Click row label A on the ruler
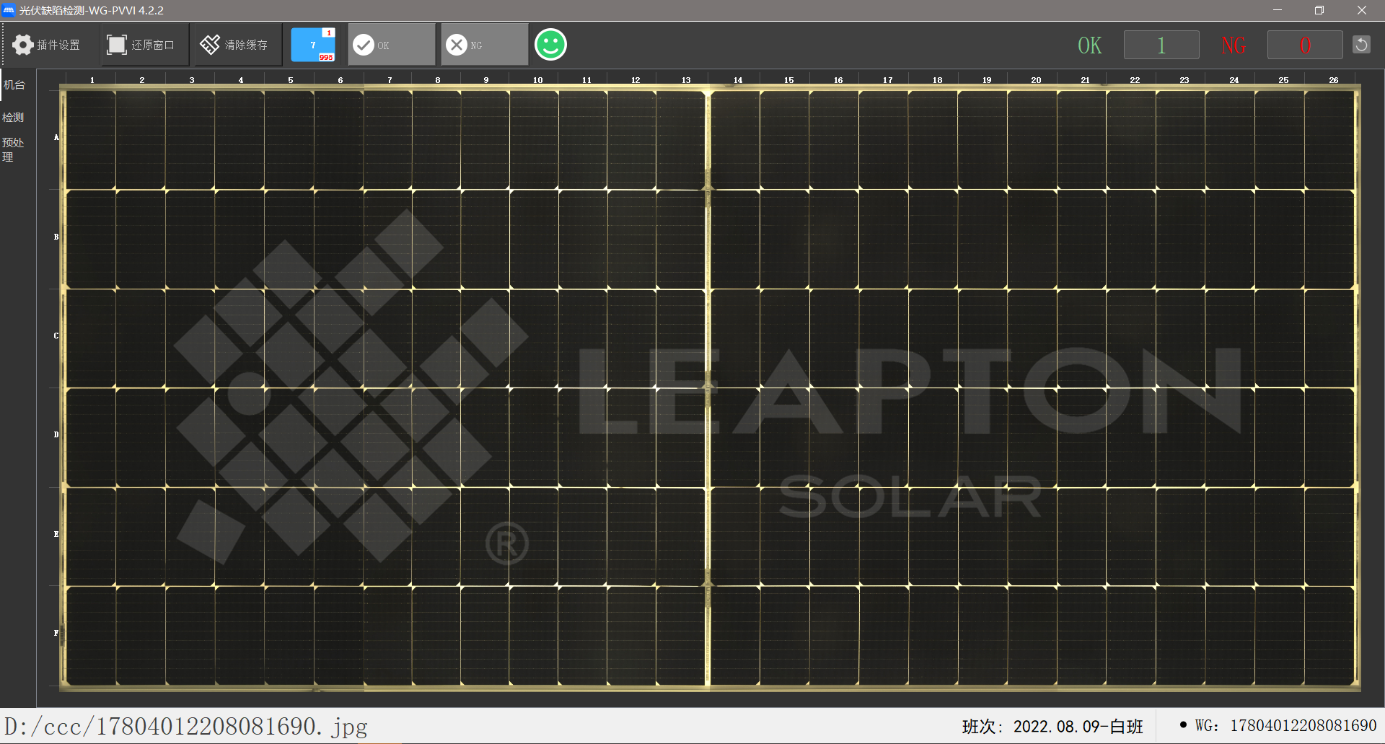The height and width of the screenshot is (744, 1385). click(x=56, y=138)
